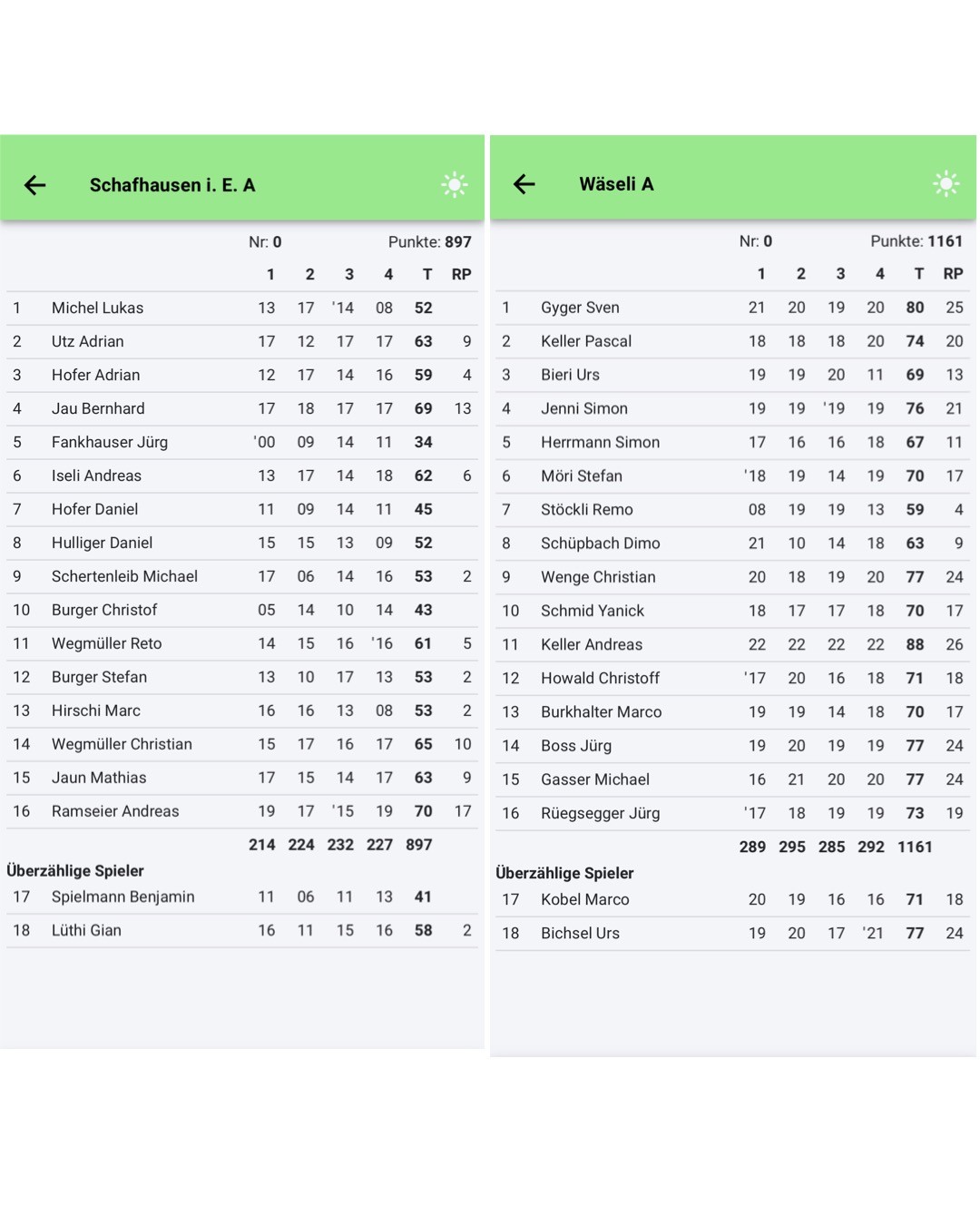This screenshot has width=980, height=1225.
Task: Click Punkte 1161 total label
Action: (916, 241)
